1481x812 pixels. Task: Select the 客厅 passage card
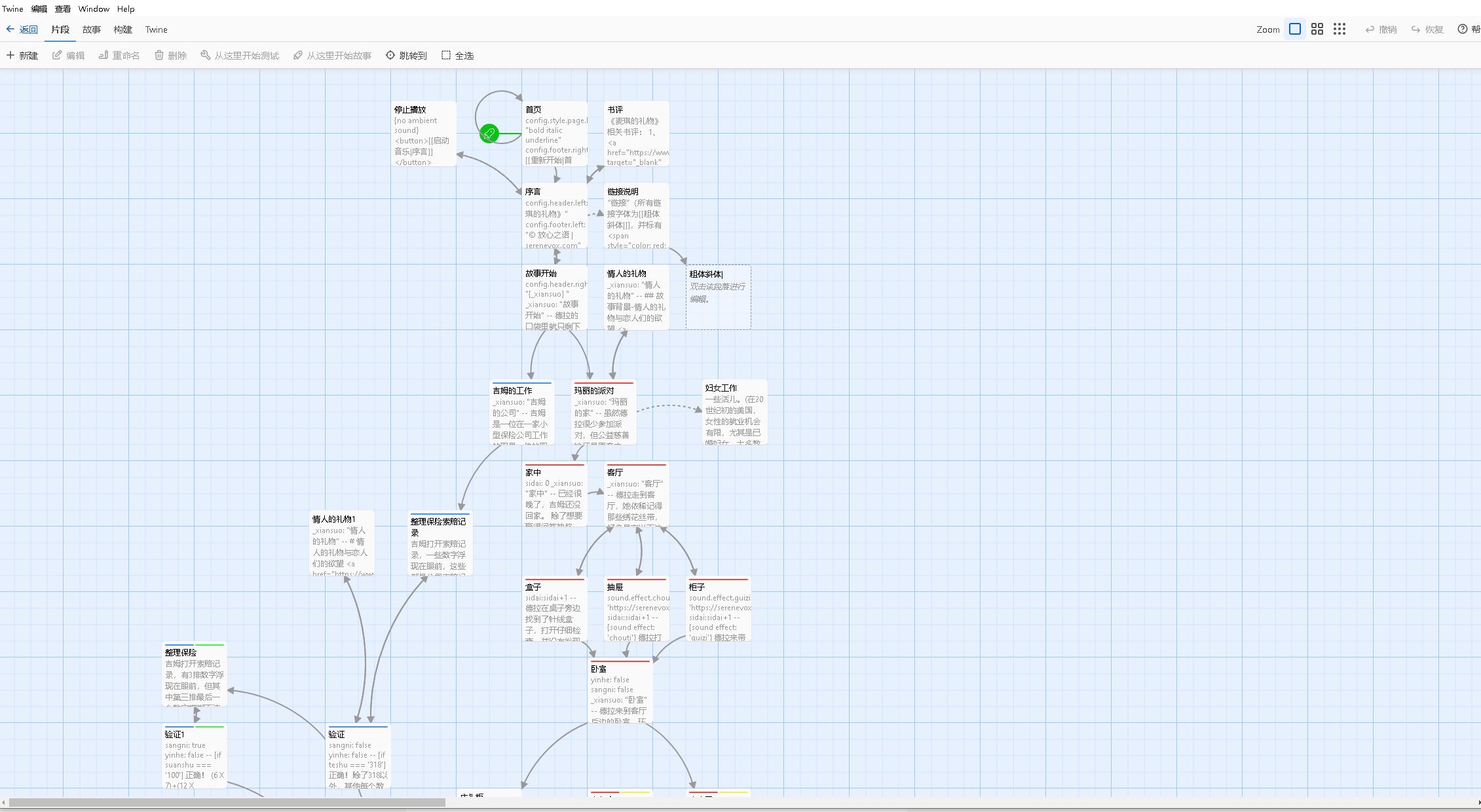637,494
